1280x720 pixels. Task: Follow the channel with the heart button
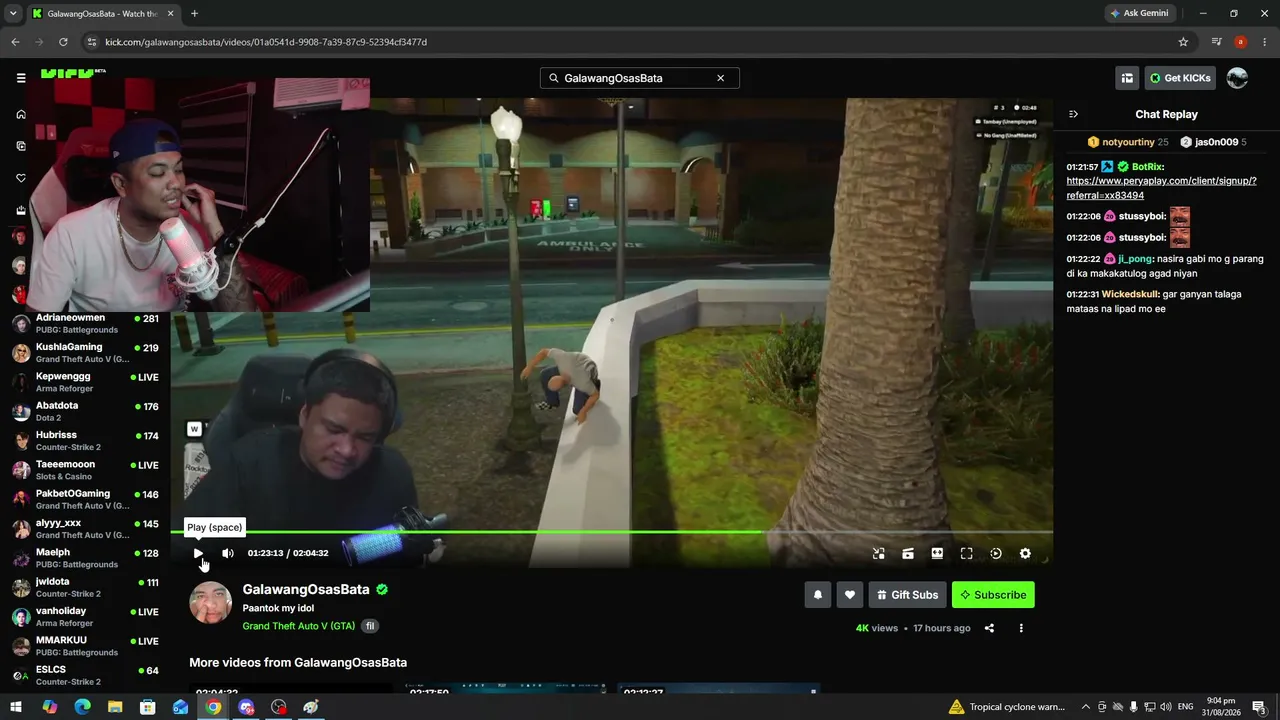(x=850, y=595)
